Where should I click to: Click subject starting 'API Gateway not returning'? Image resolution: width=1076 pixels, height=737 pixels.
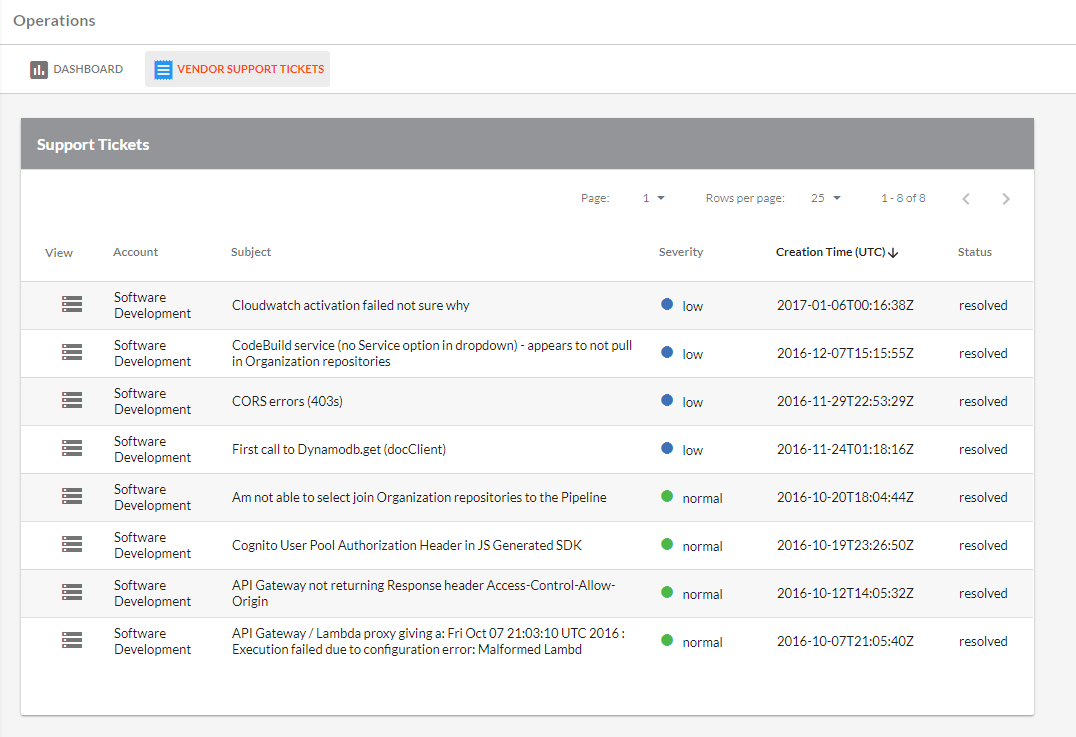(x=423, y=594)
